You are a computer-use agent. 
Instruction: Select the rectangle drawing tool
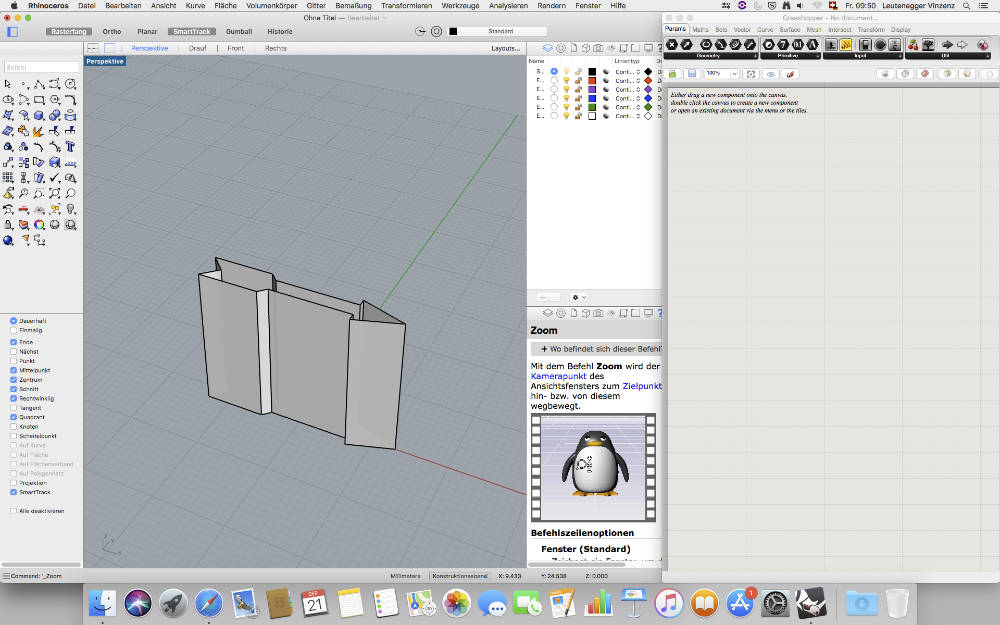click(x=39, y=99)
